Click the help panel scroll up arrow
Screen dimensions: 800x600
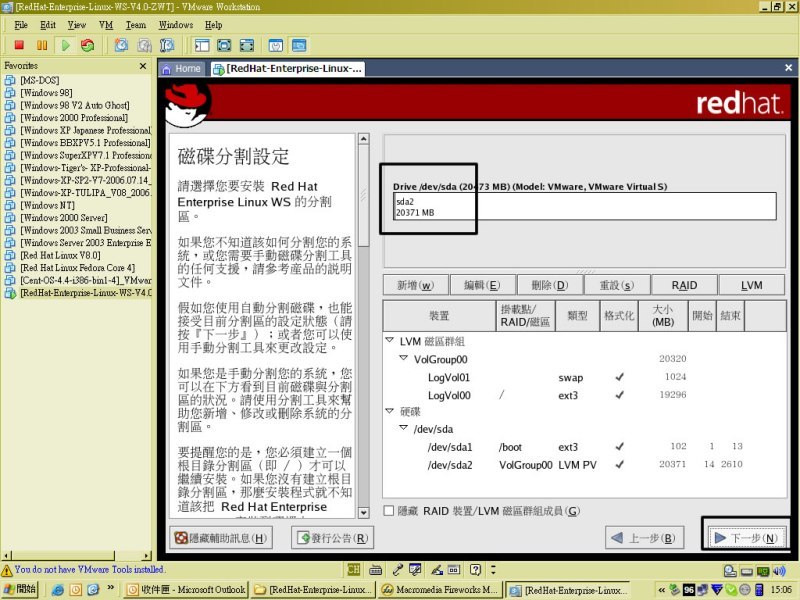click(x=363, y=139)
